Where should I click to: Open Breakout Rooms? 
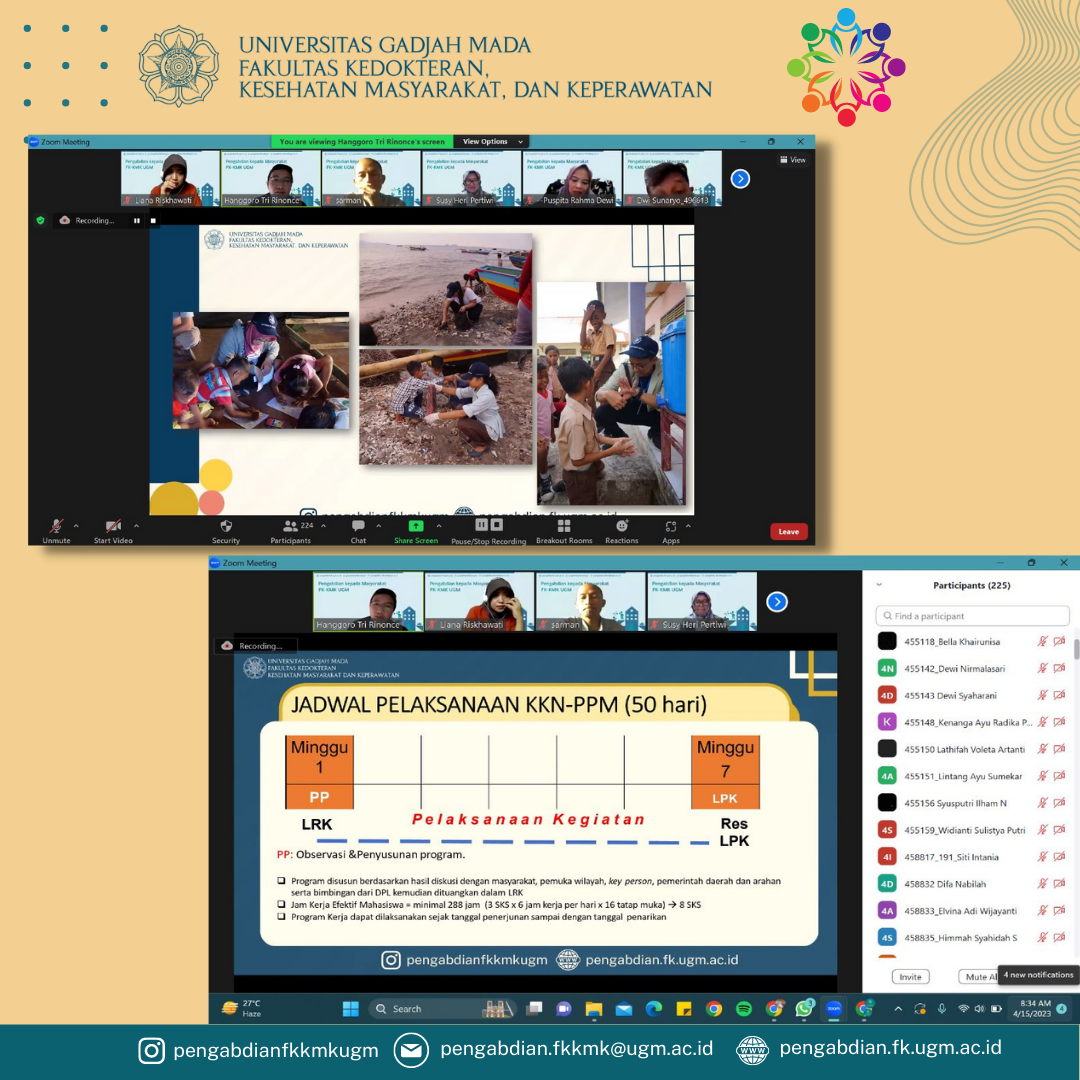[564, 526]
